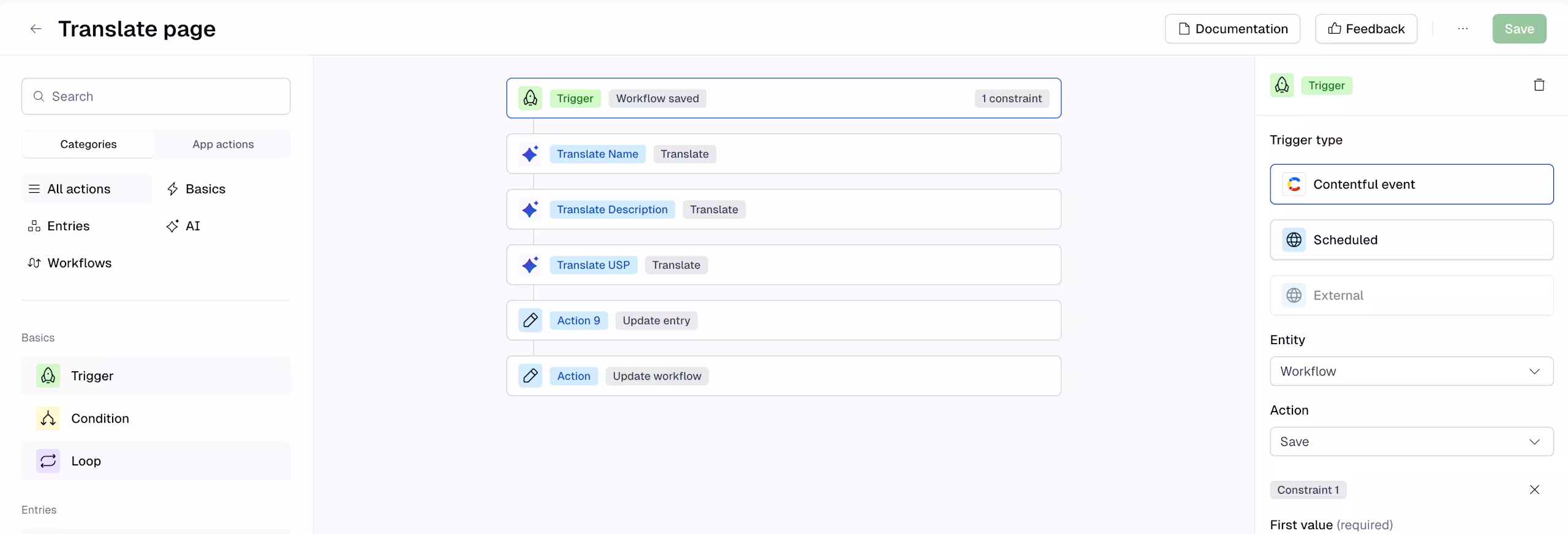The height and width of the screenshot is (534, 1568).
Task: Add a Condition from the Basics list
Action: click(x=156, y=418)
